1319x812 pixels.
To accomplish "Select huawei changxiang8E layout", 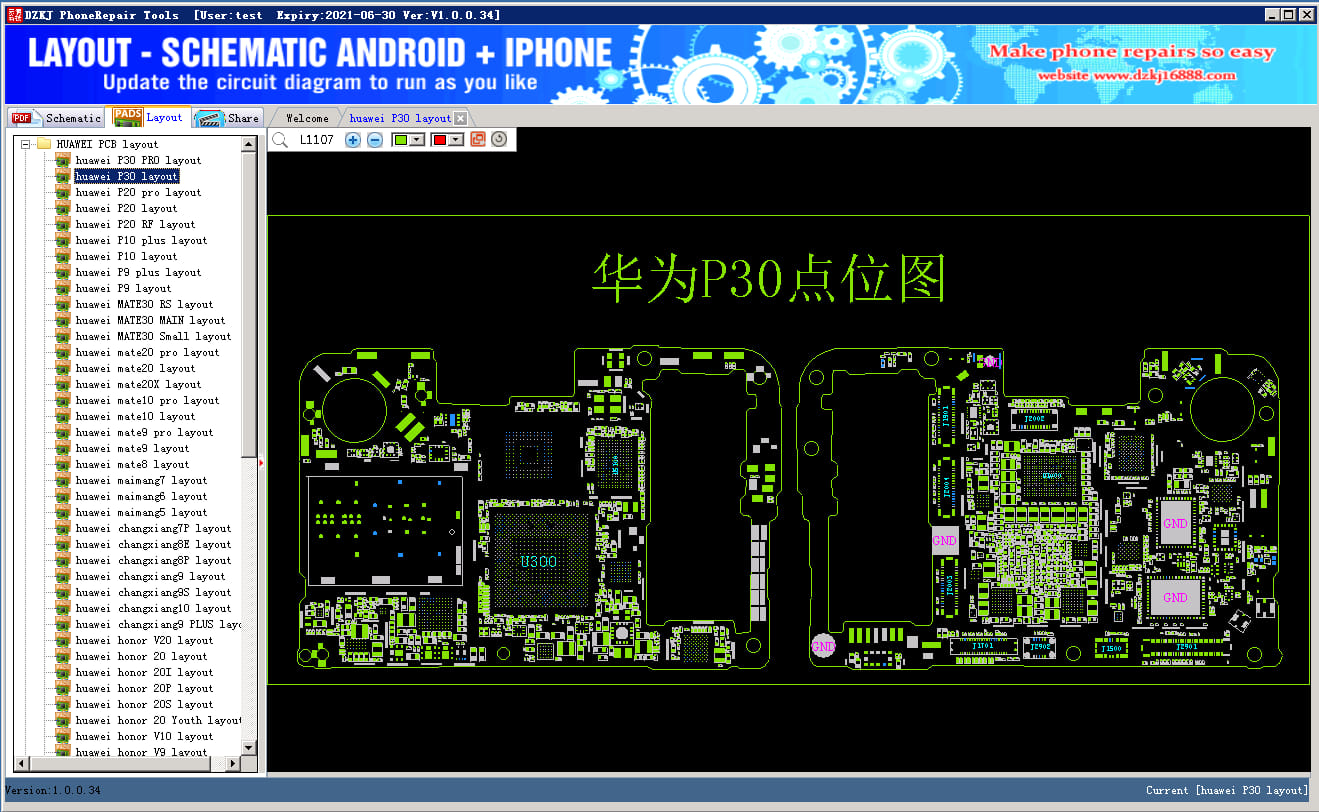I will [153, 544].
